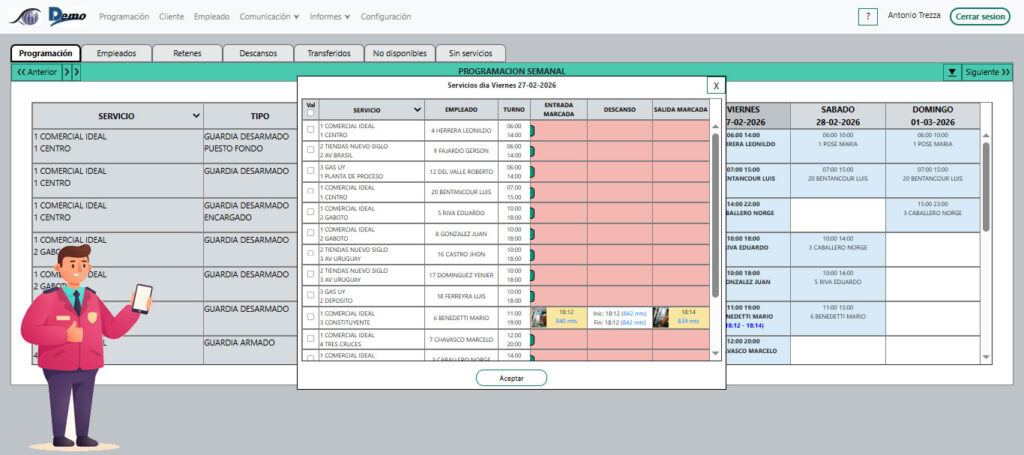Open the Configuración menu item

coord(386,17)
